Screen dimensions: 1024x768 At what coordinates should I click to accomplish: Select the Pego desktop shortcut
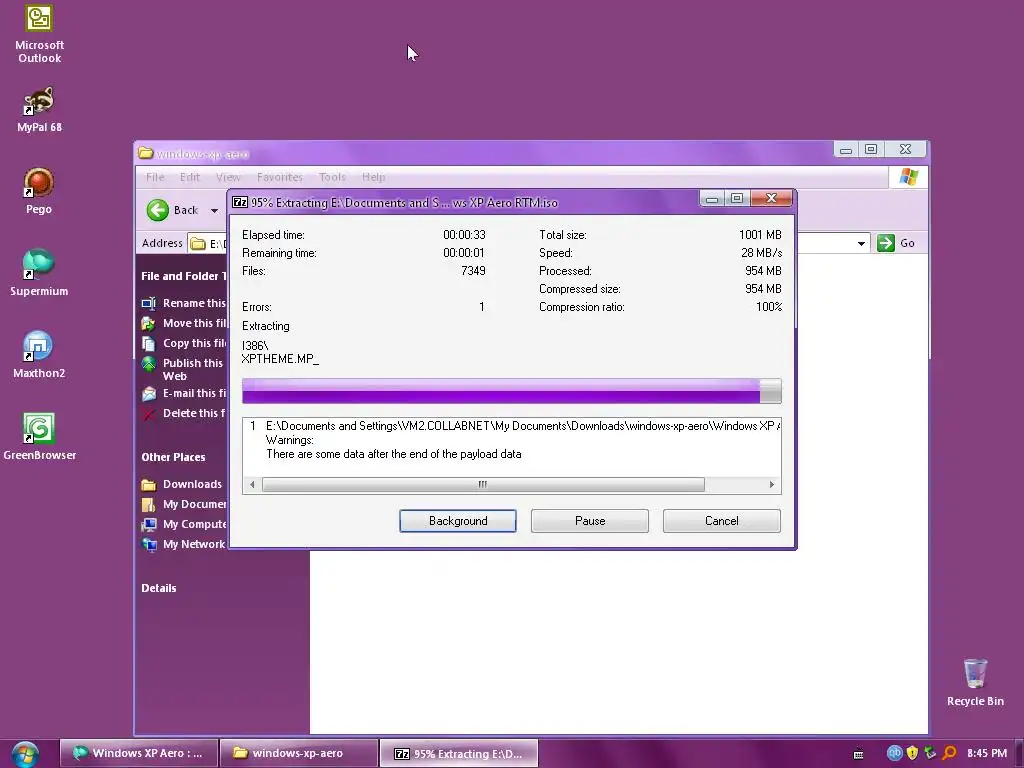39,191
